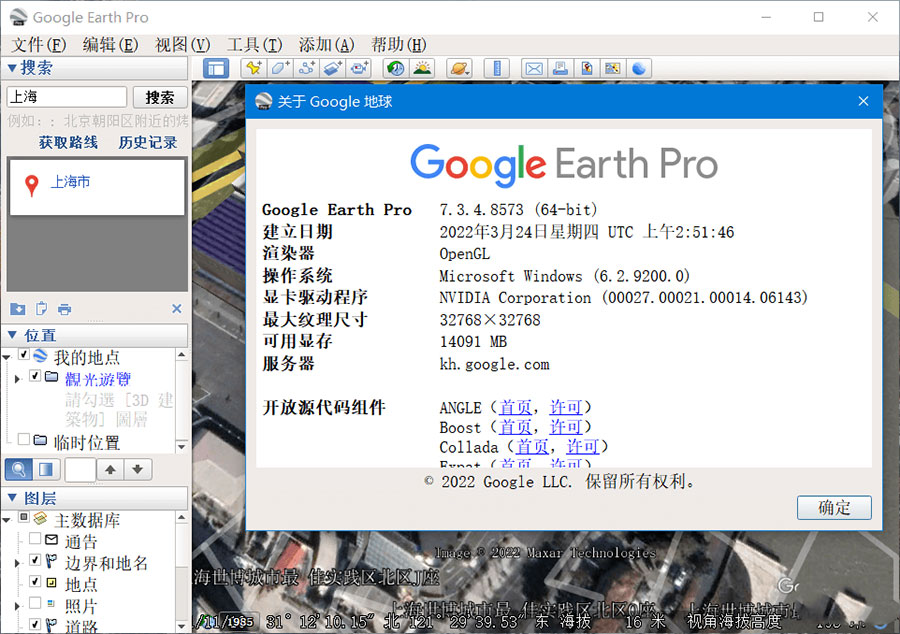Select the Add Path tool
Viewport: 900px width, 634px height.
point(305,67)
